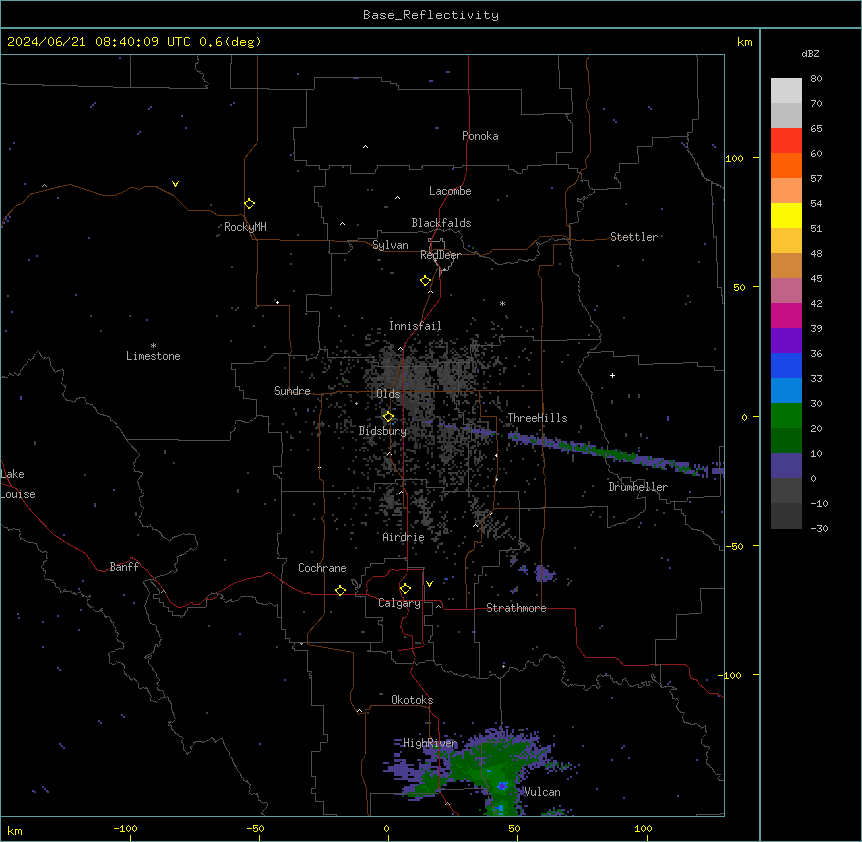Click the Olds label
862x842 pixels.
click(388, 394)
